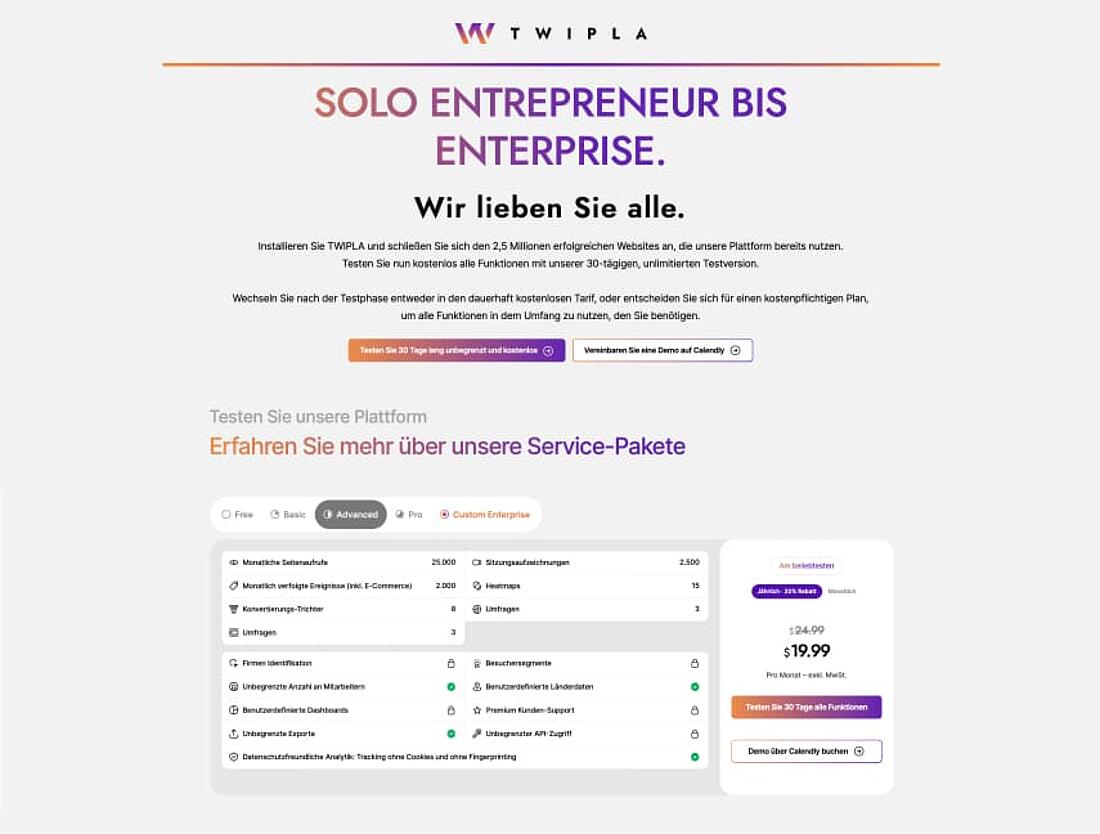Click Demo über Calendly buchen button
Screen dimensions: 1100x834
[806, 751]
